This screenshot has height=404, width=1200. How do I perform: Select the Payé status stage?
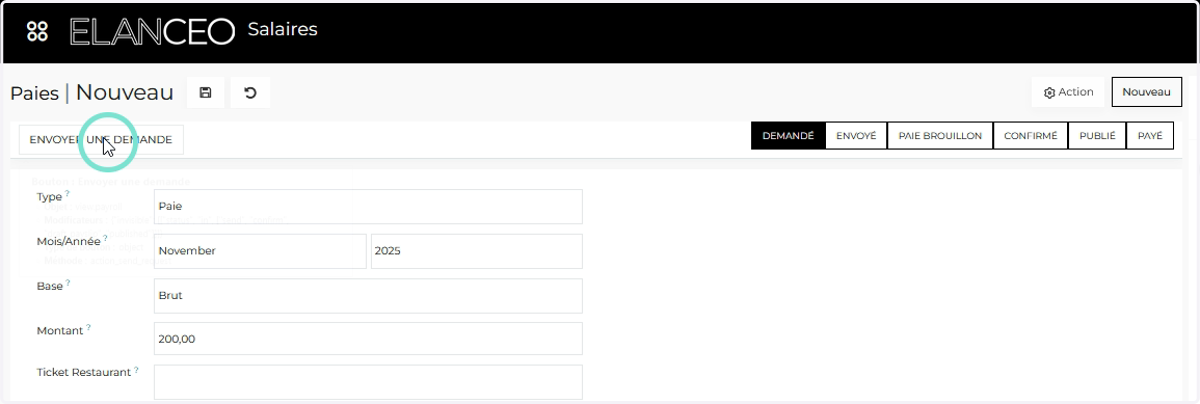1150,136
